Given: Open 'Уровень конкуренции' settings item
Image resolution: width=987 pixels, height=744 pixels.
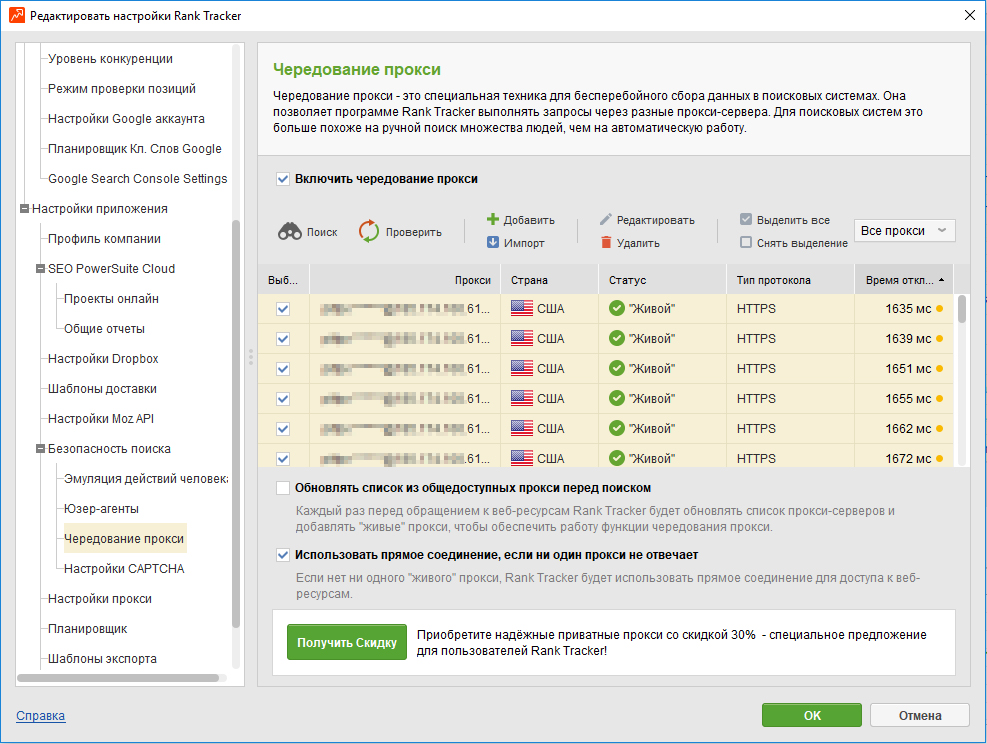Looking at the screenshot, I should [110, 59].
